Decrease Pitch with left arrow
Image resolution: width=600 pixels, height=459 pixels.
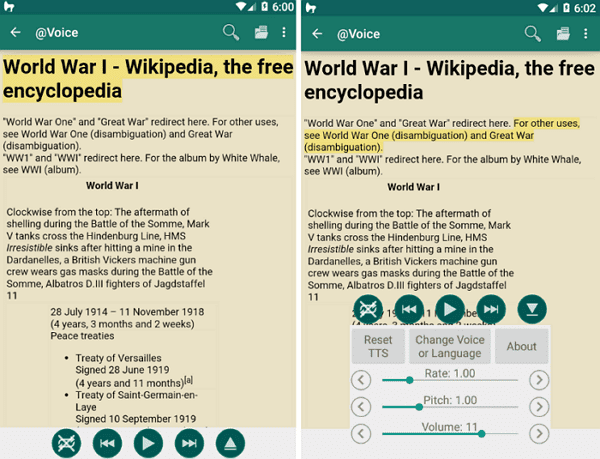pos(361,407)
